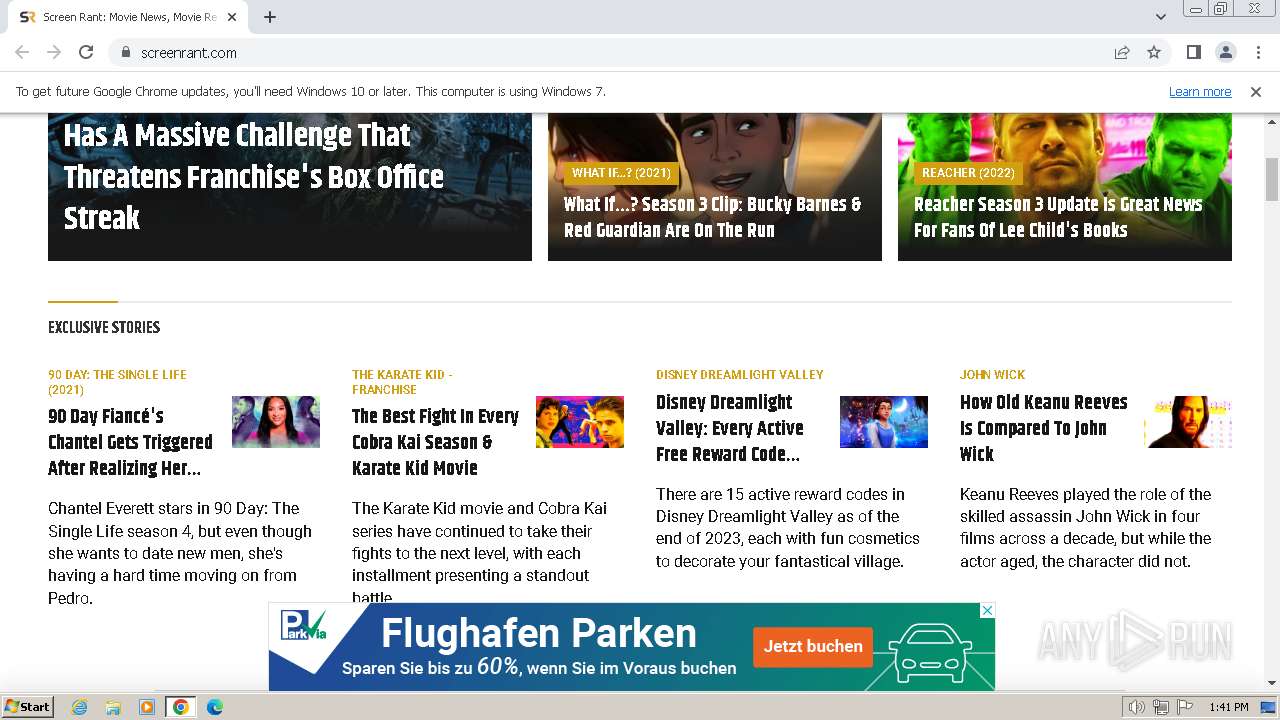Click the scrollbar down arrow

point(1272,683)
